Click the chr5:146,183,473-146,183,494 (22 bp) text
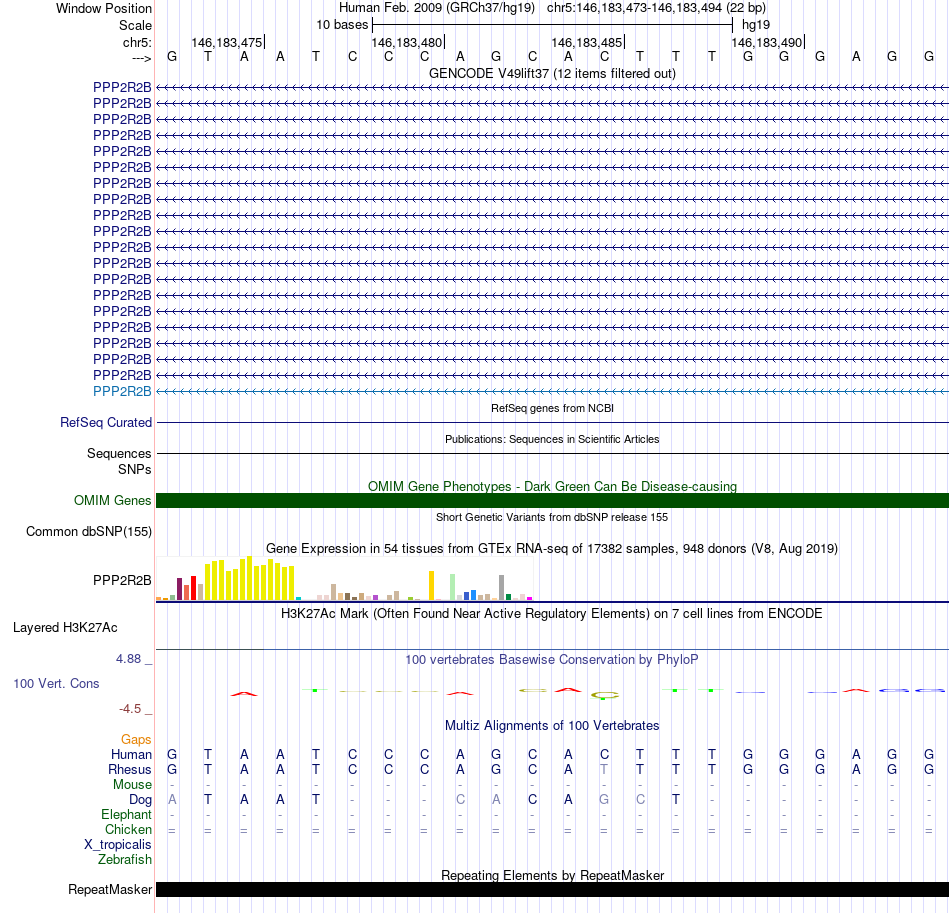This screenshot has width=950, height=913. pos(656,8)
